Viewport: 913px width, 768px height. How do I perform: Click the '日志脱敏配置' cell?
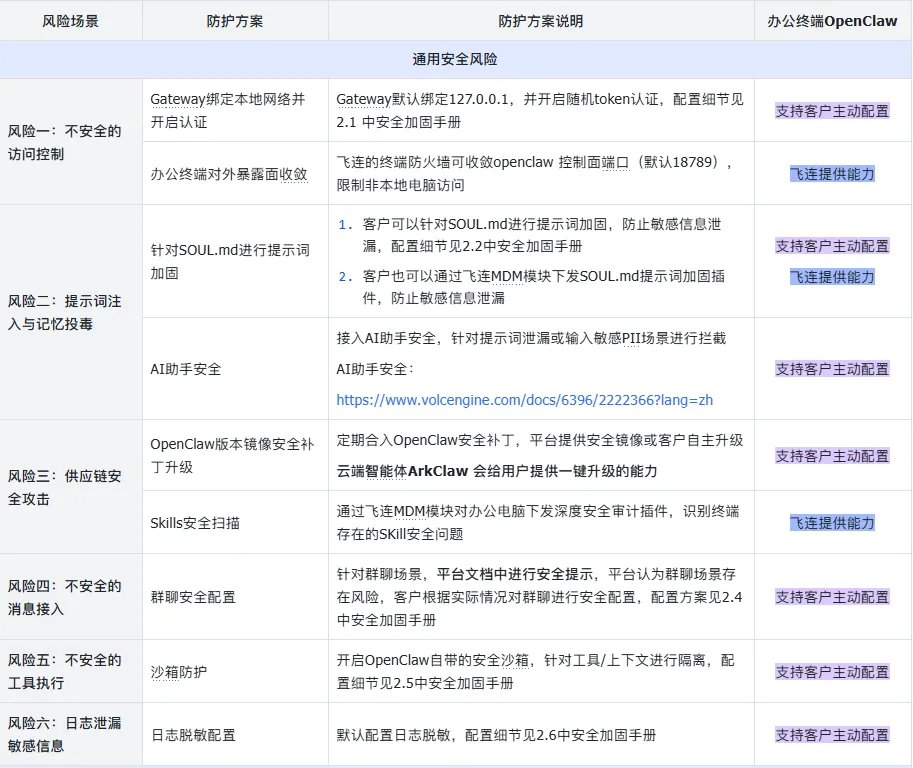pos(235,735)
